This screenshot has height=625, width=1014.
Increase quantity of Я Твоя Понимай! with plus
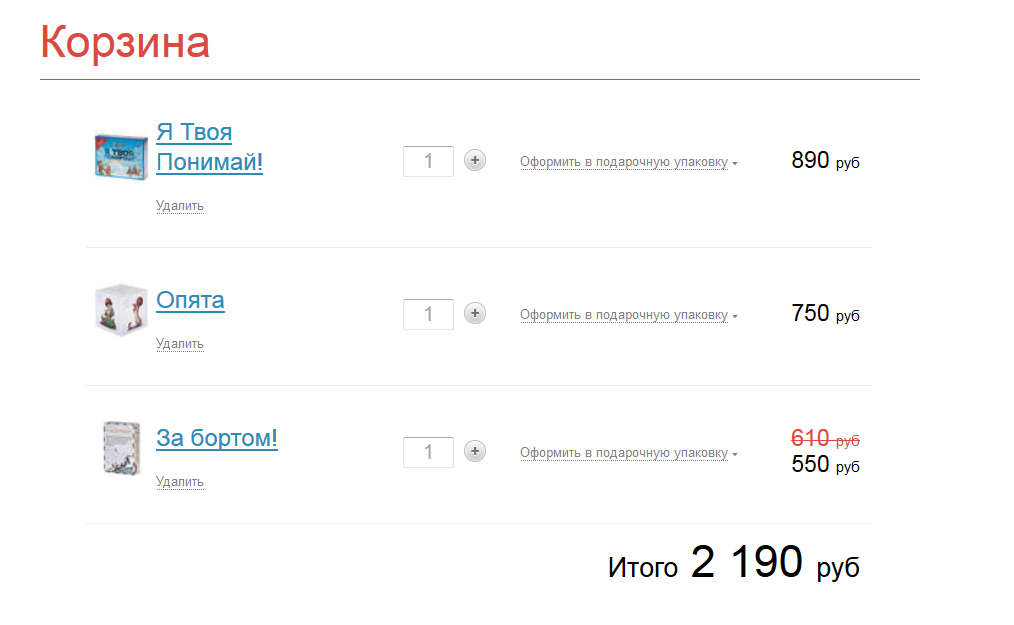click(475, 160)
